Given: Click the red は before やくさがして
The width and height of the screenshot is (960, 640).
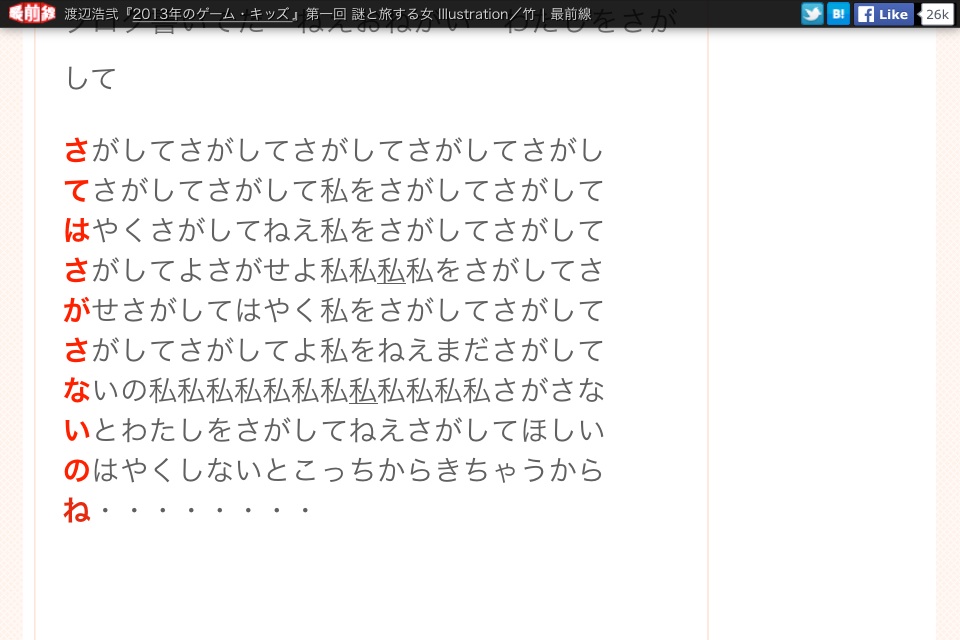Looking at the screenshot, I should point(77,230).
